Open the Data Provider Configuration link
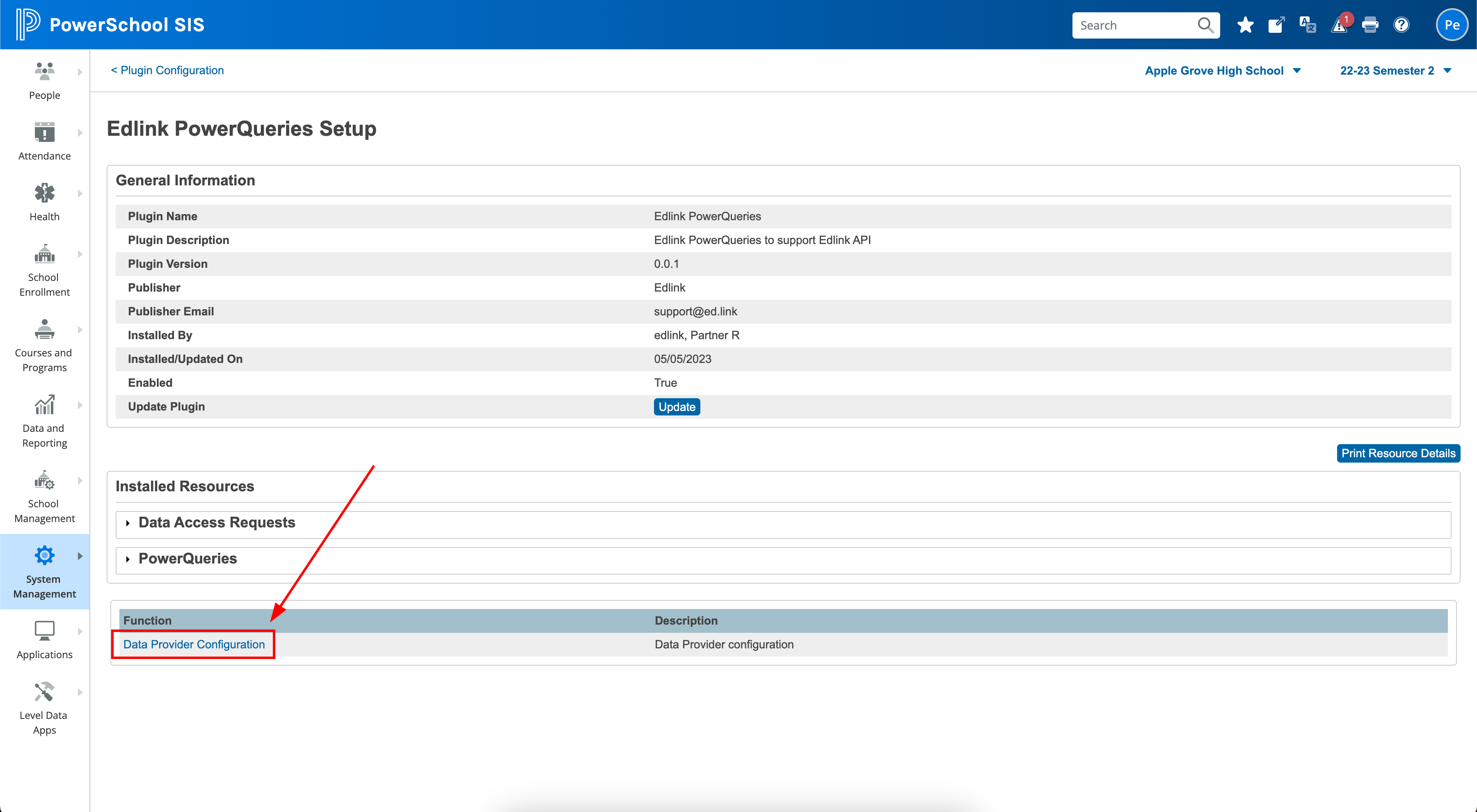This screenshot has width=1477, height=812. [x=194, y=644]
